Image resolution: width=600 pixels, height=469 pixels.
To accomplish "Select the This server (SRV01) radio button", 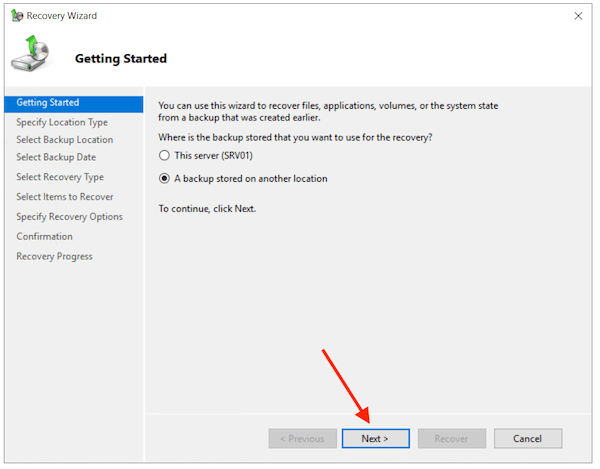I will pos(165,156).
